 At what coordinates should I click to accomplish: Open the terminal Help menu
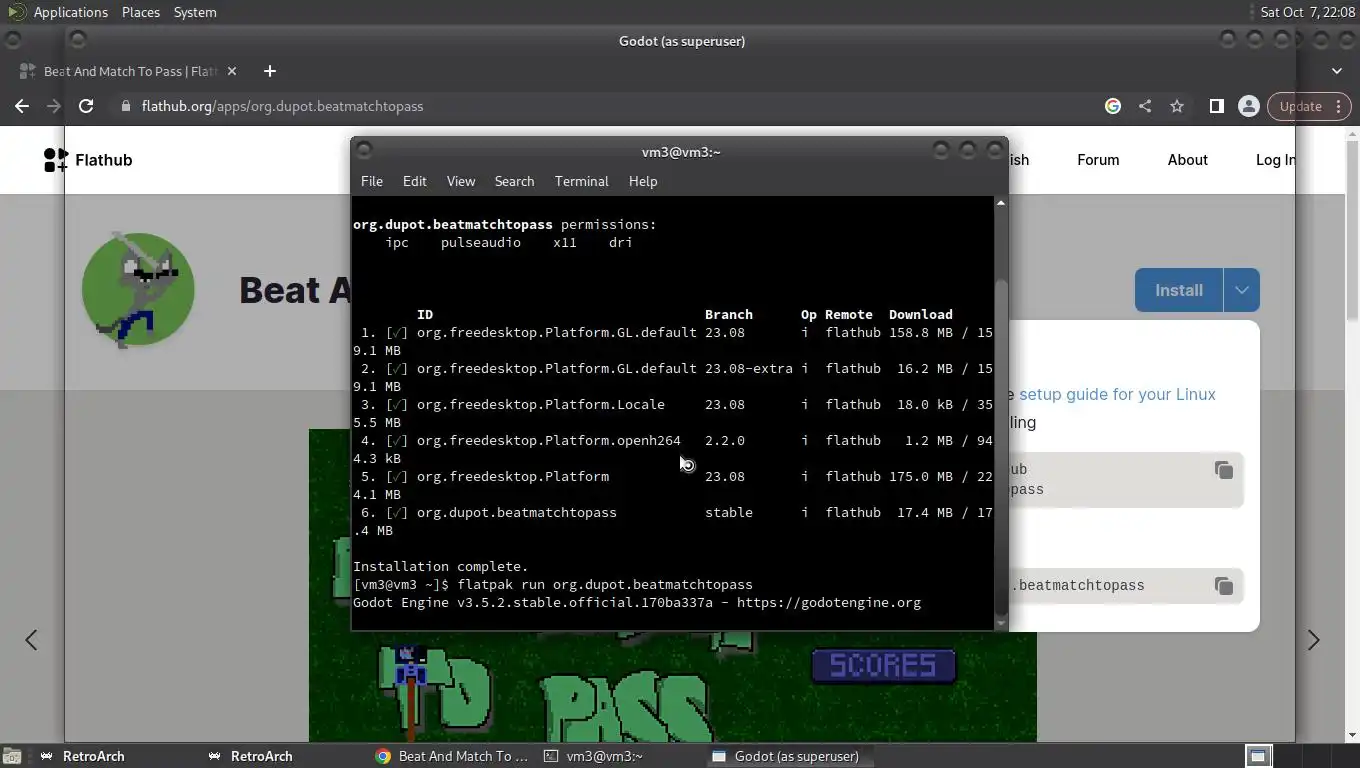pyautogui.click(x=643, y=181)
